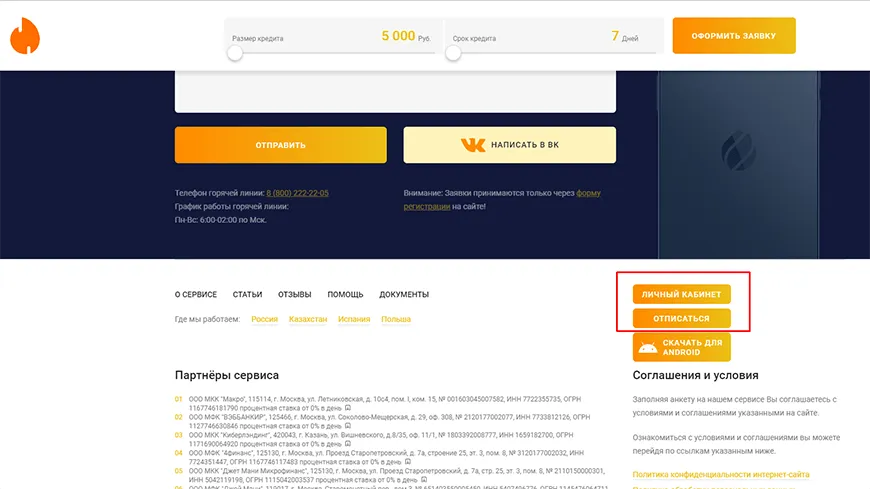This screenshot has width=870, height=489.
Task: Click document icon beside ООО МКК "Макро" entry
Action: [x=348, y=409]
